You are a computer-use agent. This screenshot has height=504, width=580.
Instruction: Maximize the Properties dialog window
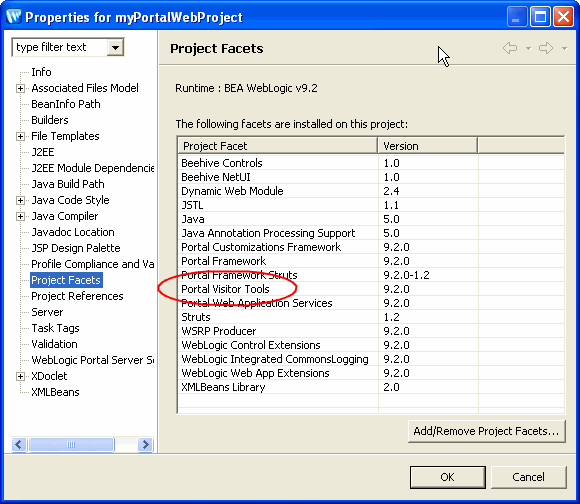540,17
